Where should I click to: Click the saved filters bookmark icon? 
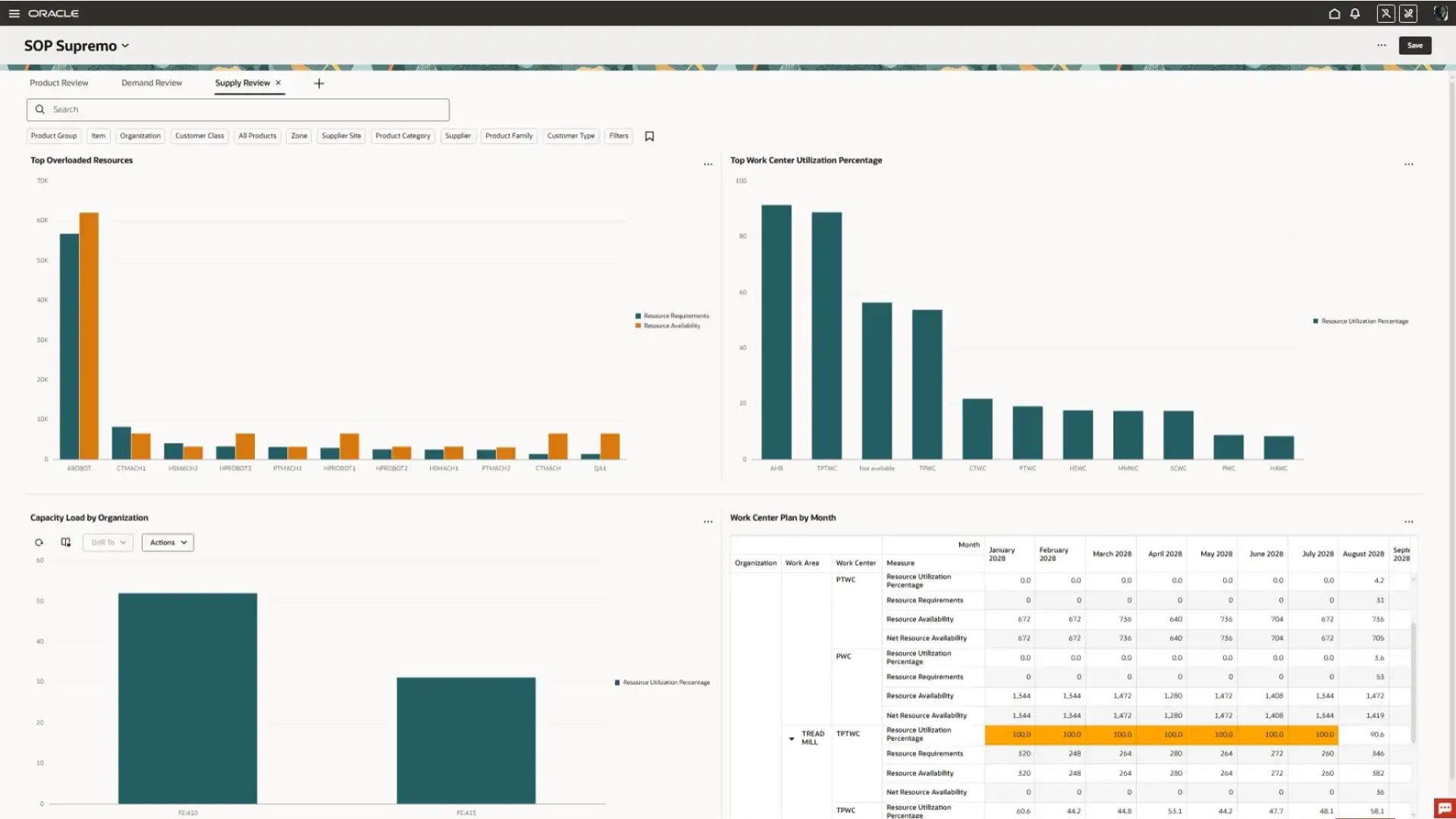pos(649,136)
